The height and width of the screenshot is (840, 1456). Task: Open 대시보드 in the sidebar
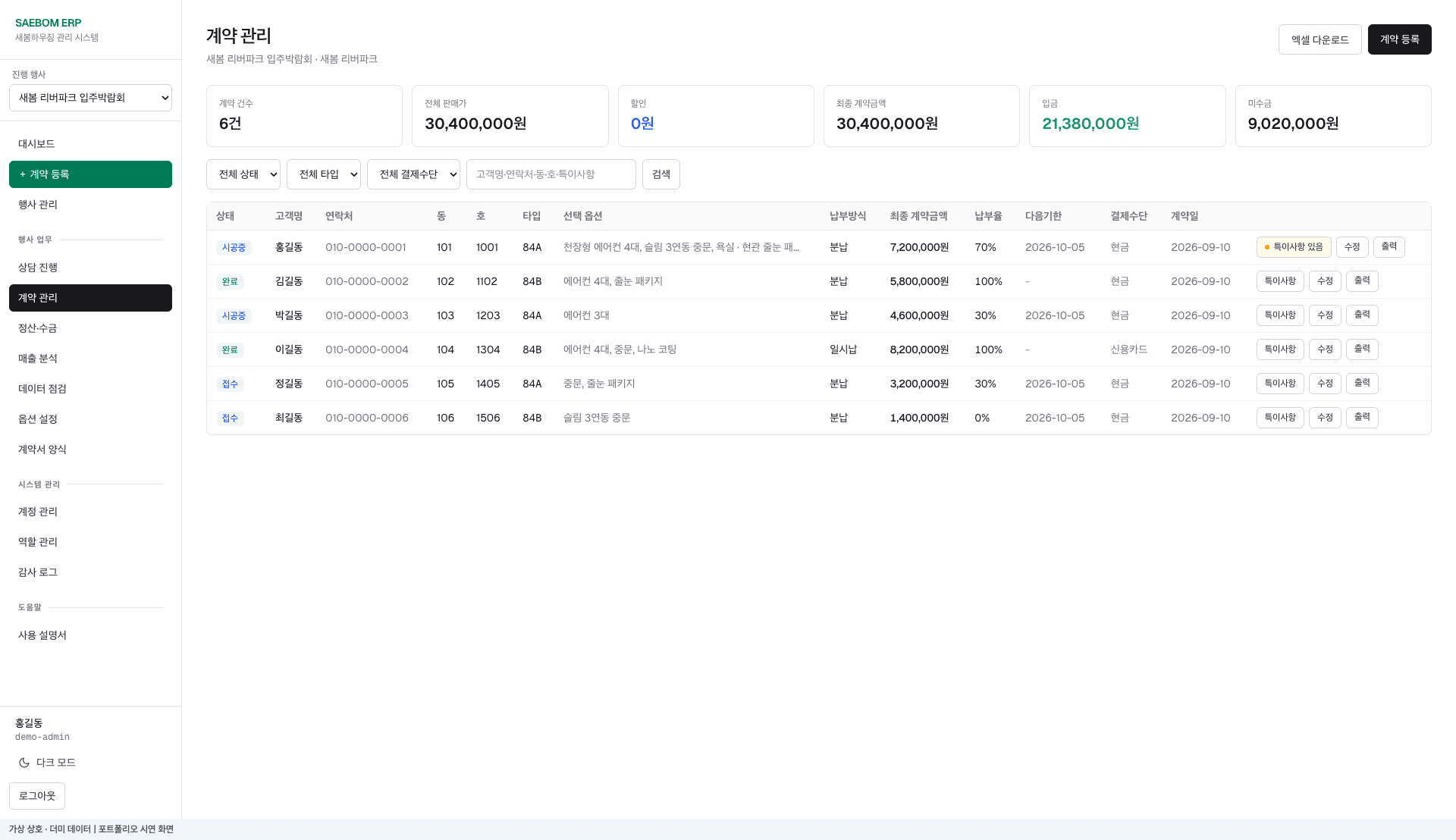90,144
